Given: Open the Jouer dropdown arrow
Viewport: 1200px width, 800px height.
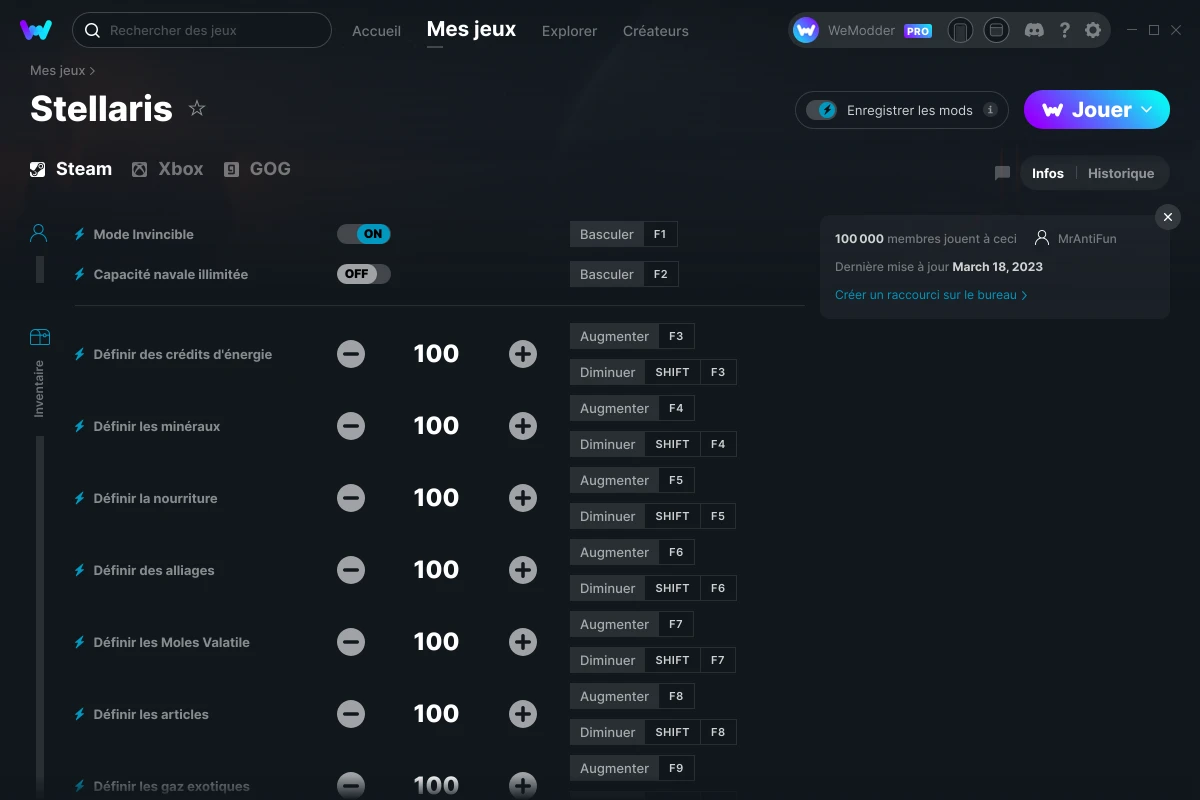Looking at the screenshot, I should (x=1147, y=110).
